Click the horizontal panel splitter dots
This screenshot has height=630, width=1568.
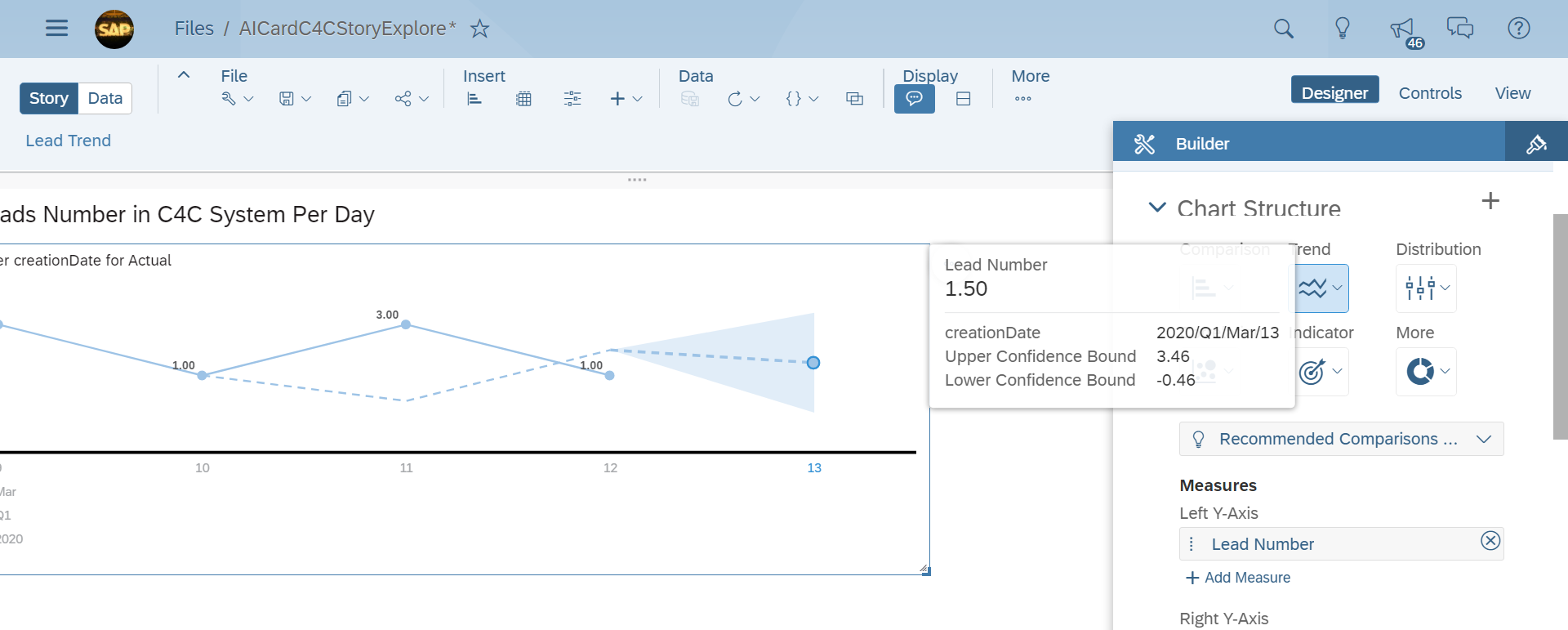[x=637, y=180]
